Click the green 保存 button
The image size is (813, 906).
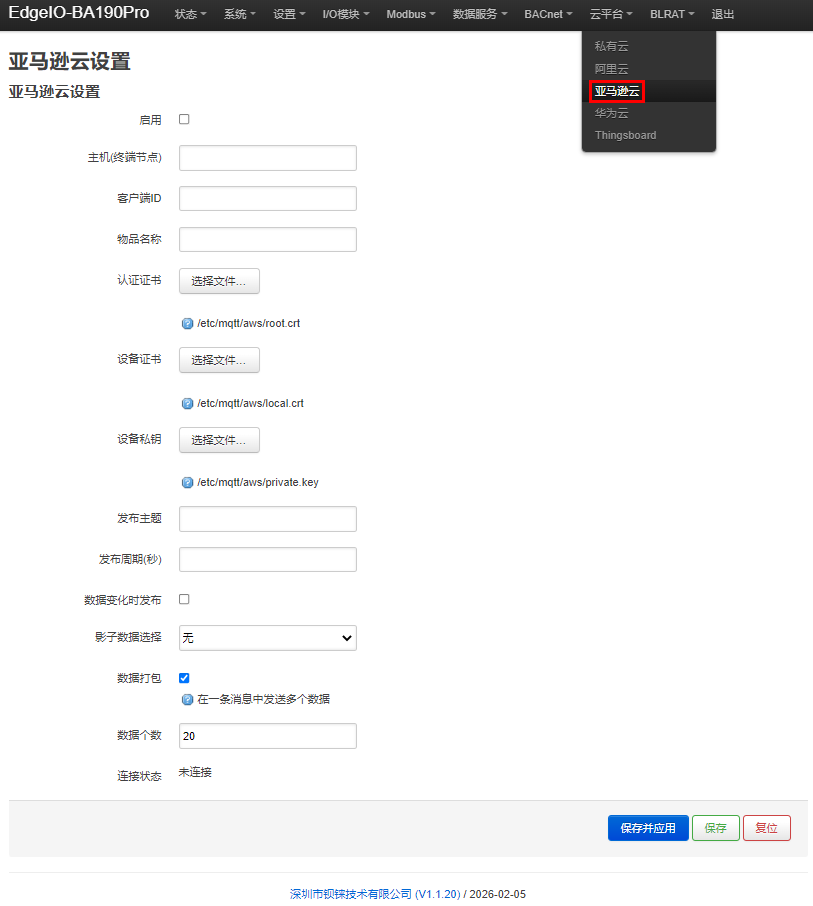pyautogui.click(x=716, y=828)
